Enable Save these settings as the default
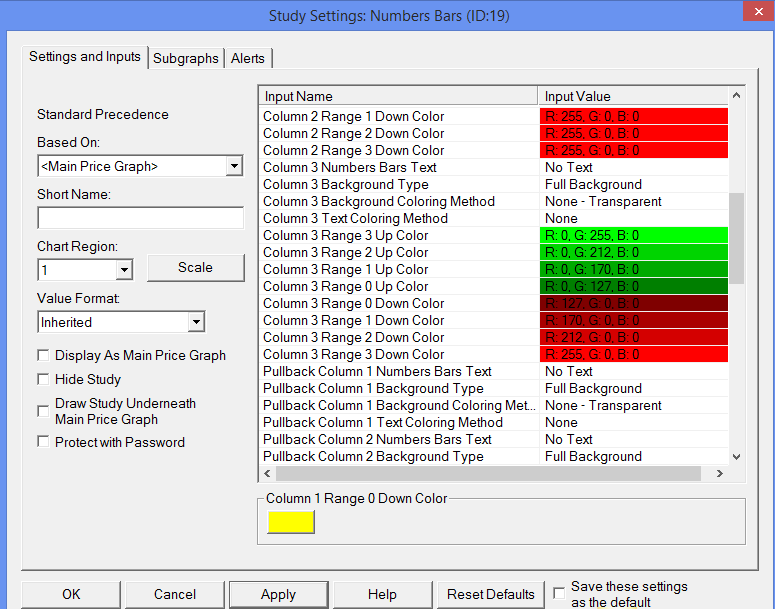This screenshot has width=775, height=609. click(x=559, y=593)
